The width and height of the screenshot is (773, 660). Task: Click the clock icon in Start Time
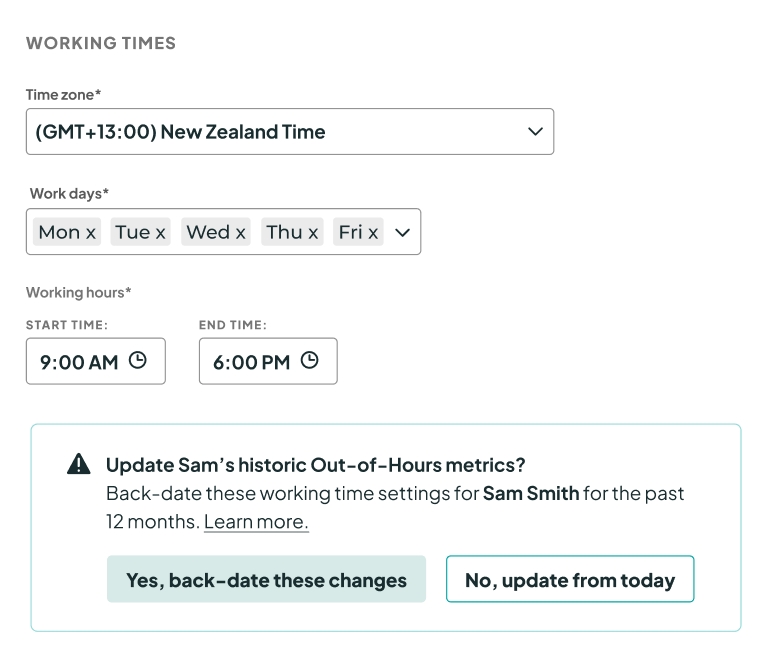137,361
